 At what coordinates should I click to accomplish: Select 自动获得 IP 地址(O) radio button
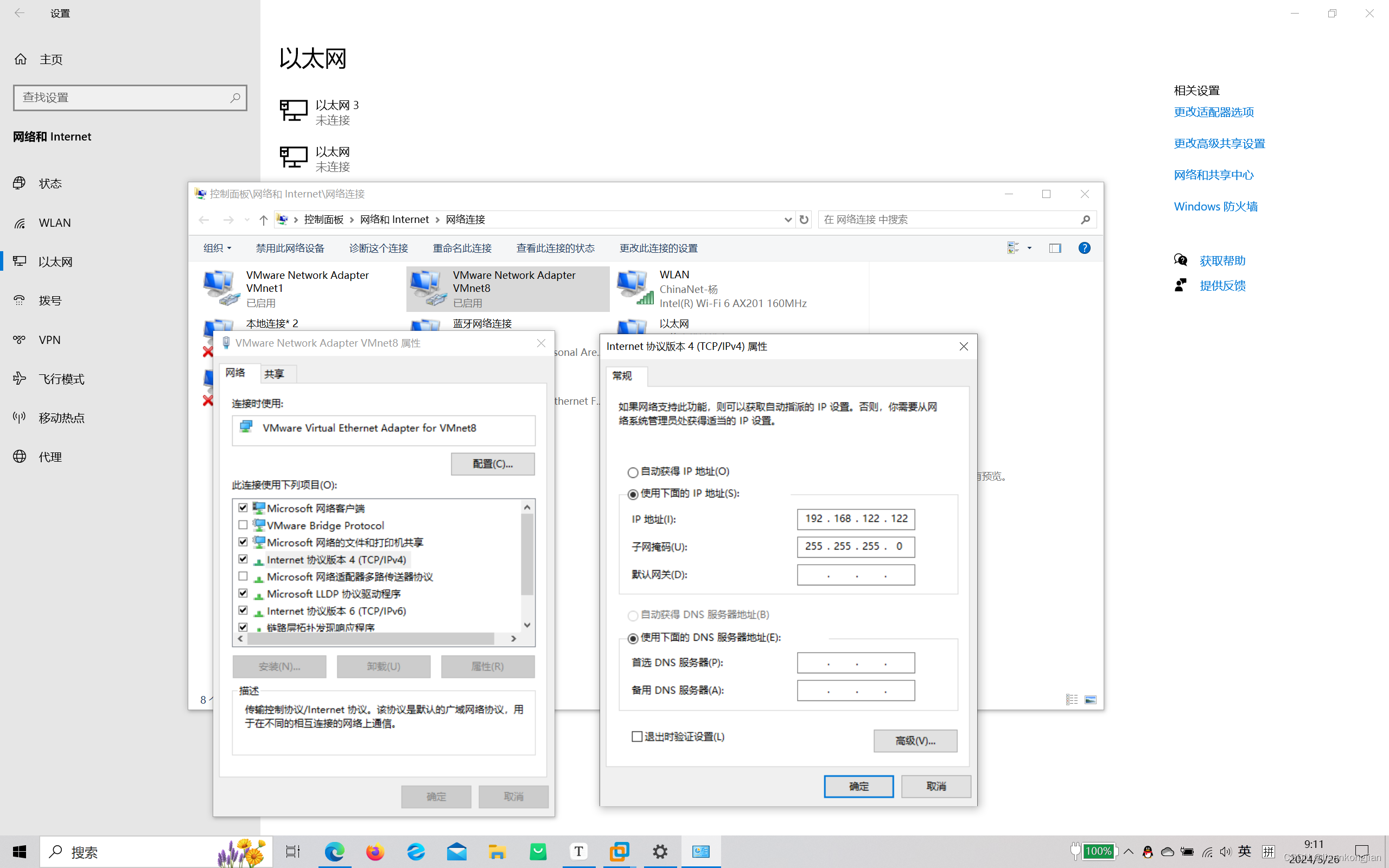pos(633,473)
